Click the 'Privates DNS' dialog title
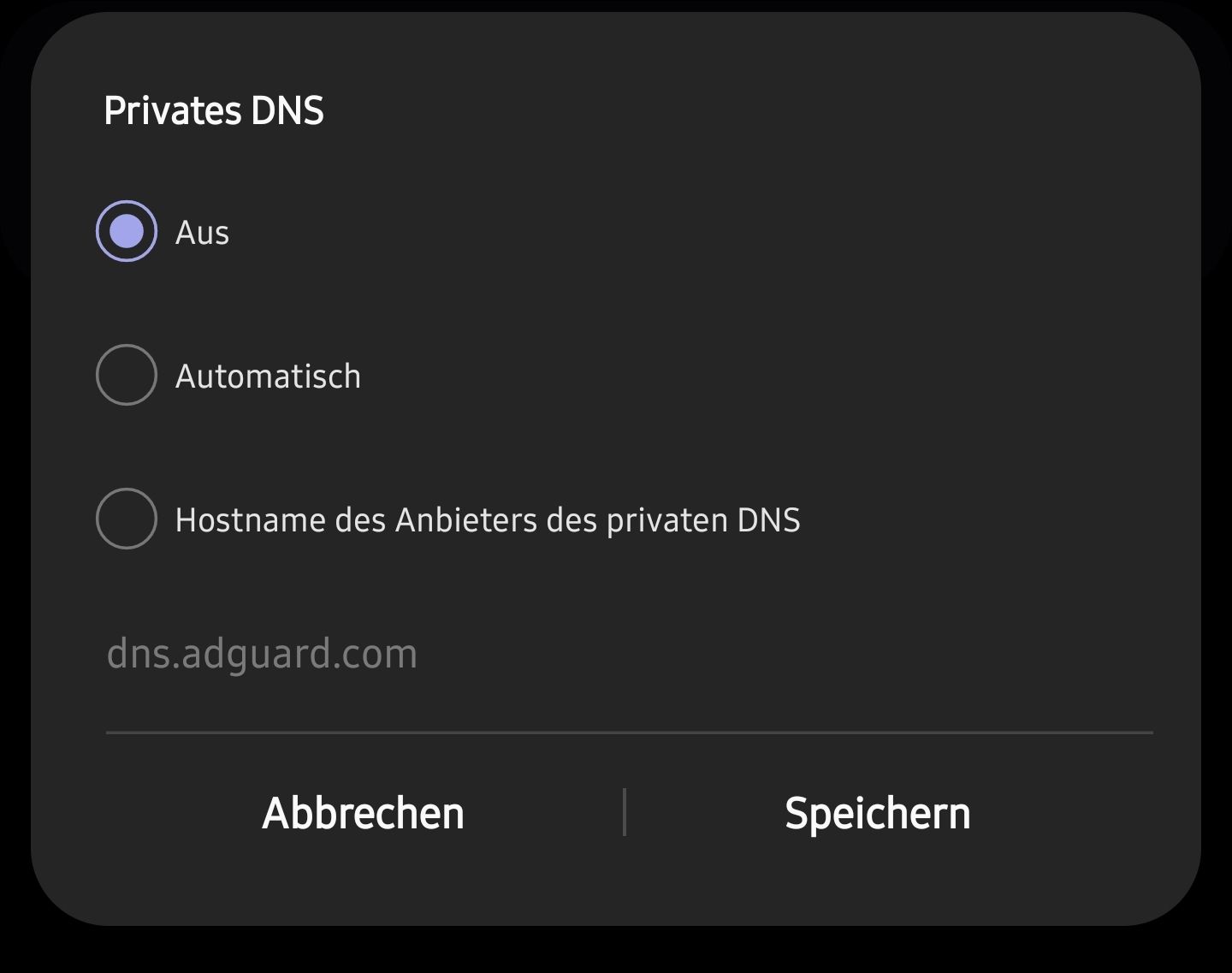The width and height of the screenshot is (1232, 973). coord(214,110)
